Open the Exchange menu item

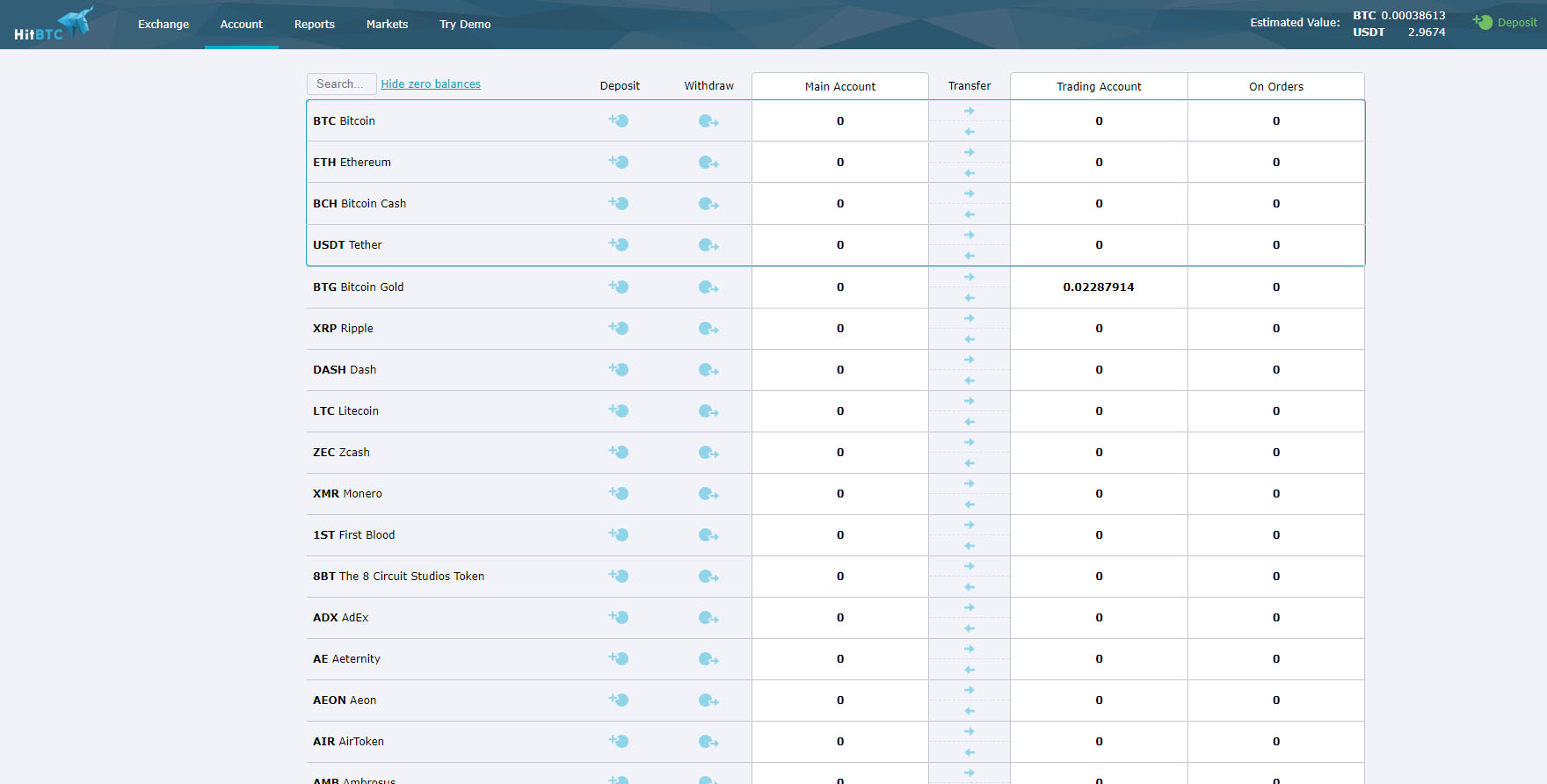(x=163, y=25)
